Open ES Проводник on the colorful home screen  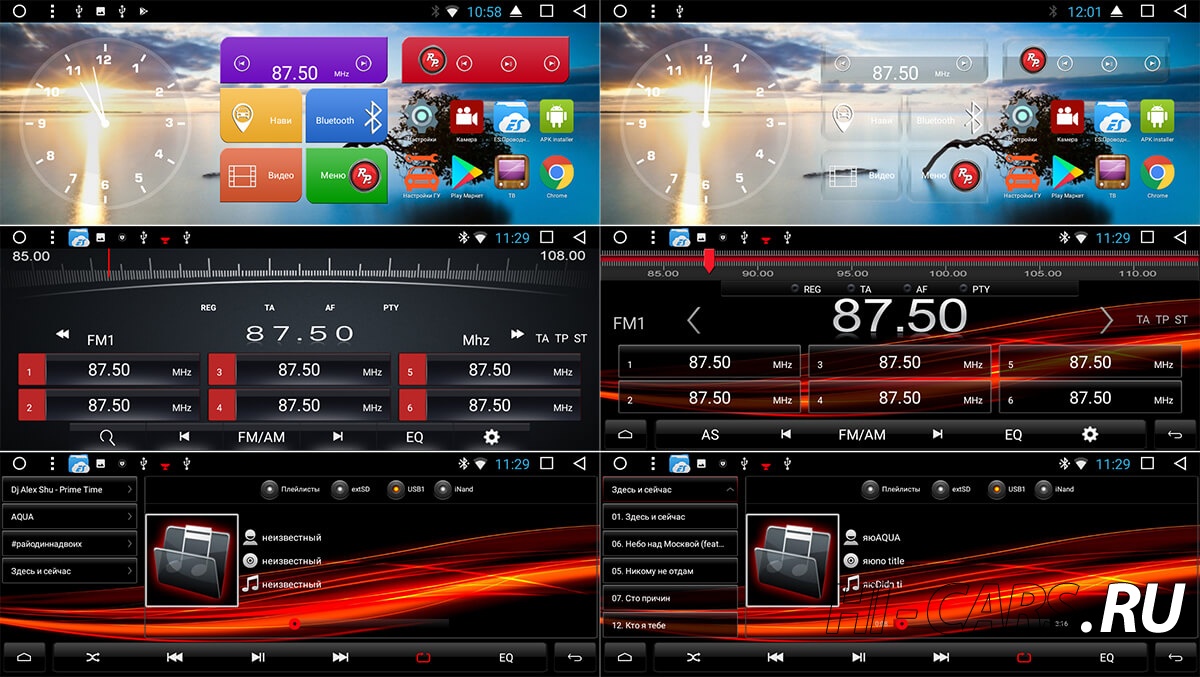511,119
